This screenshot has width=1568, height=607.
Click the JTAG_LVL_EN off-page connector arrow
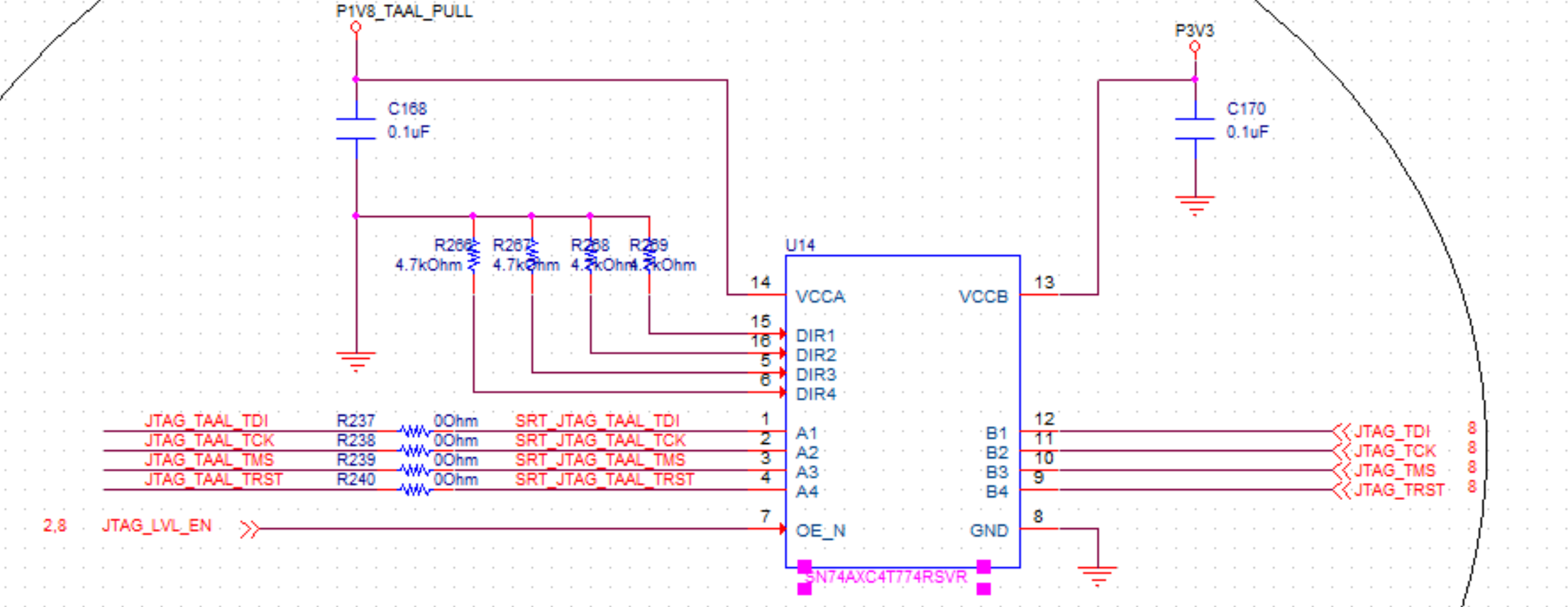pos(250,529)
